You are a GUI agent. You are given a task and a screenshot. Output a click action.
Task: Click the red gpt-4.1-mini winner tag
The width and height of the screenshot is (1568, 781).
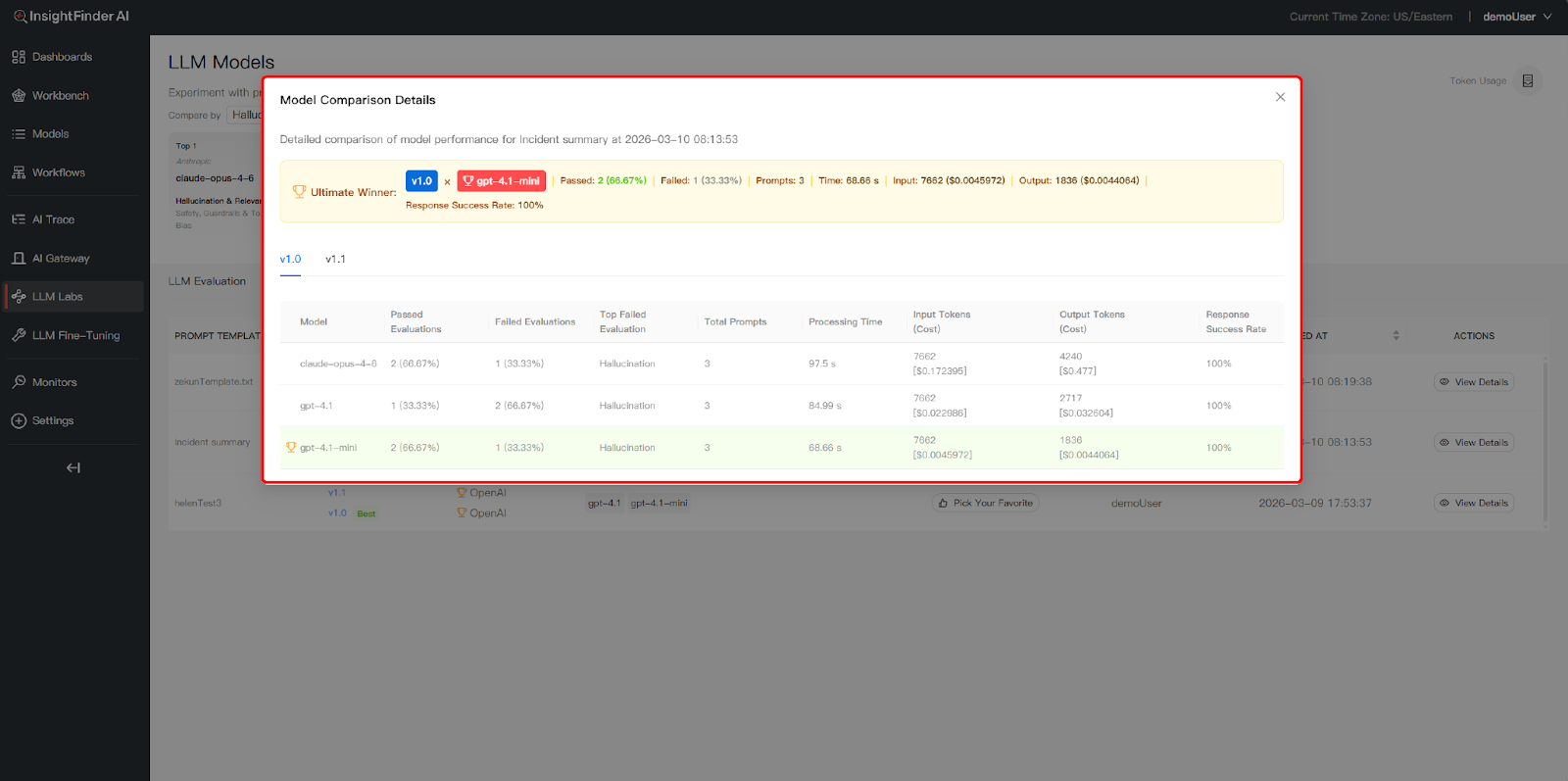[501, 181]
